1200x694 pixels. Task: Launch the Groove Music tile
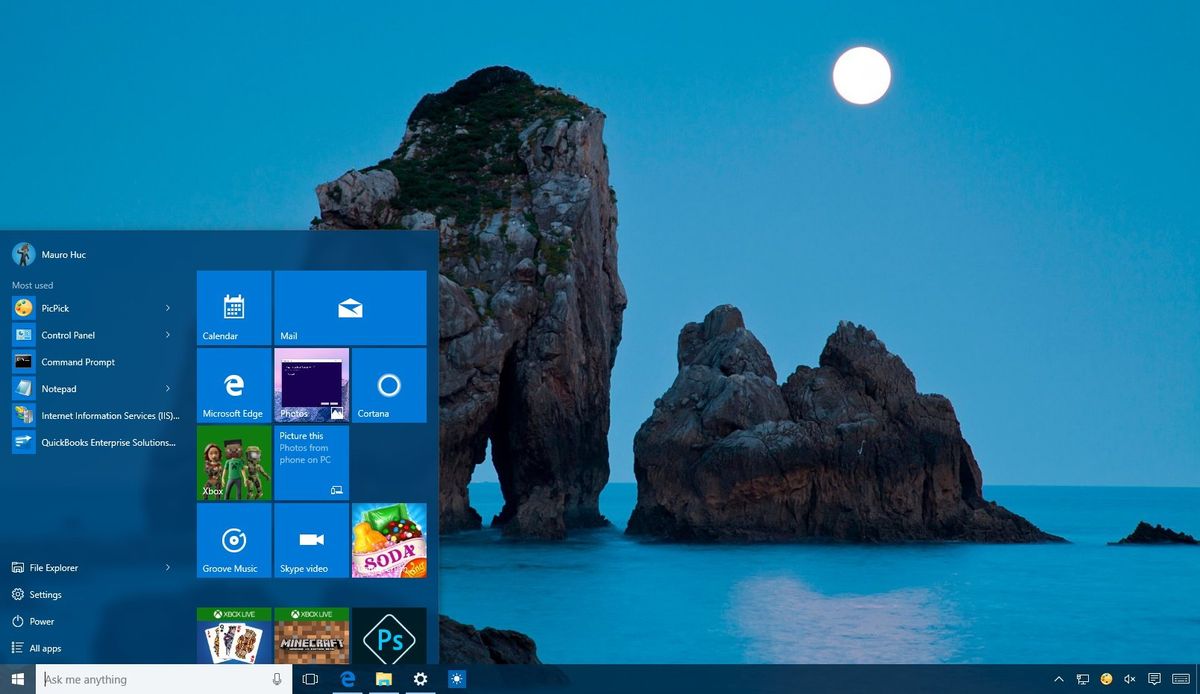tap(233, 540)
